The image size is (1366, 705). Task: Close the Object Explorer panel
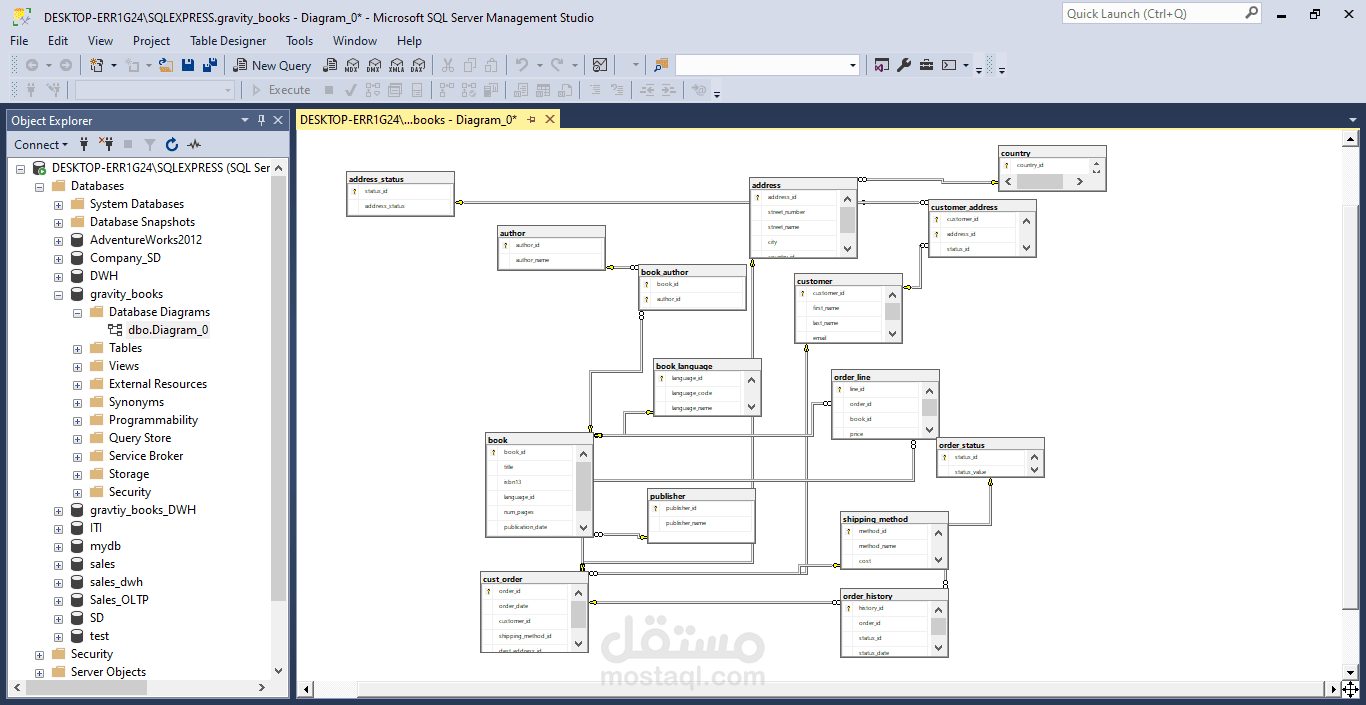pos(279,120)
